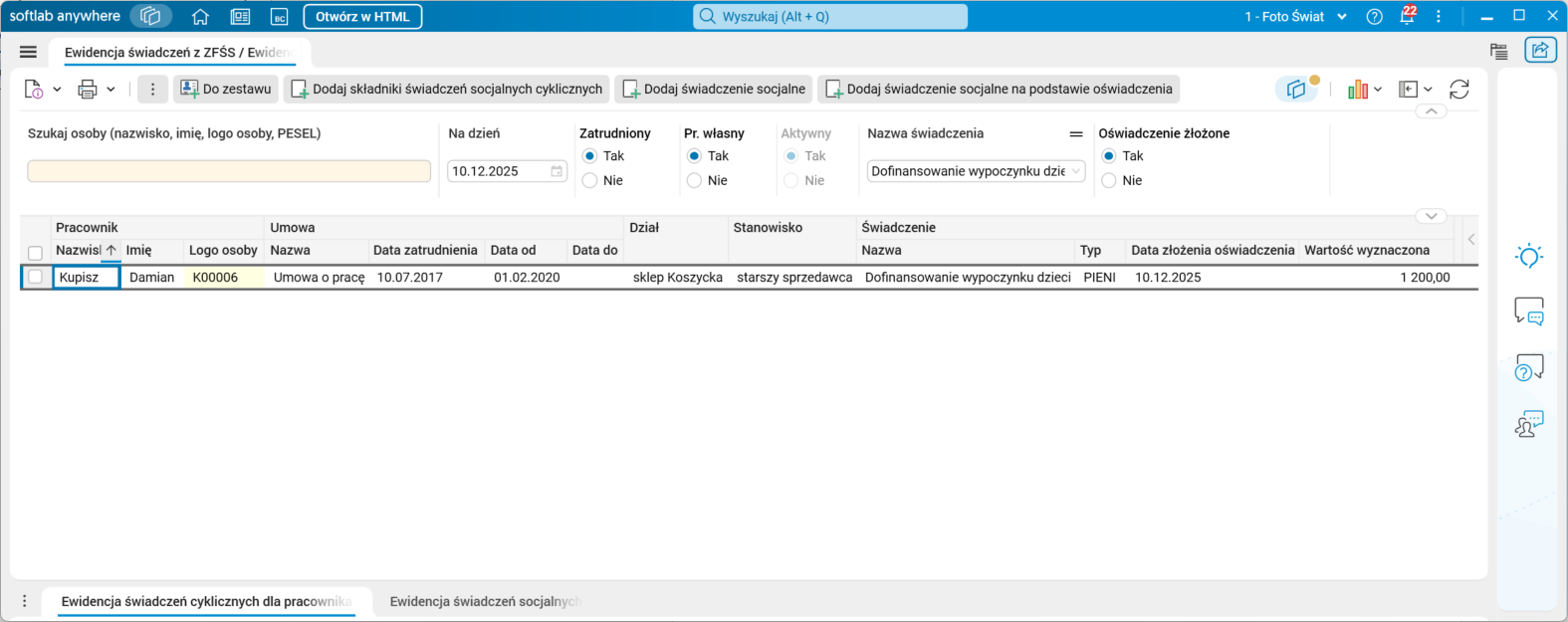
Task: Click the printer icon in toolbar
Action: [x=88, y=90]
